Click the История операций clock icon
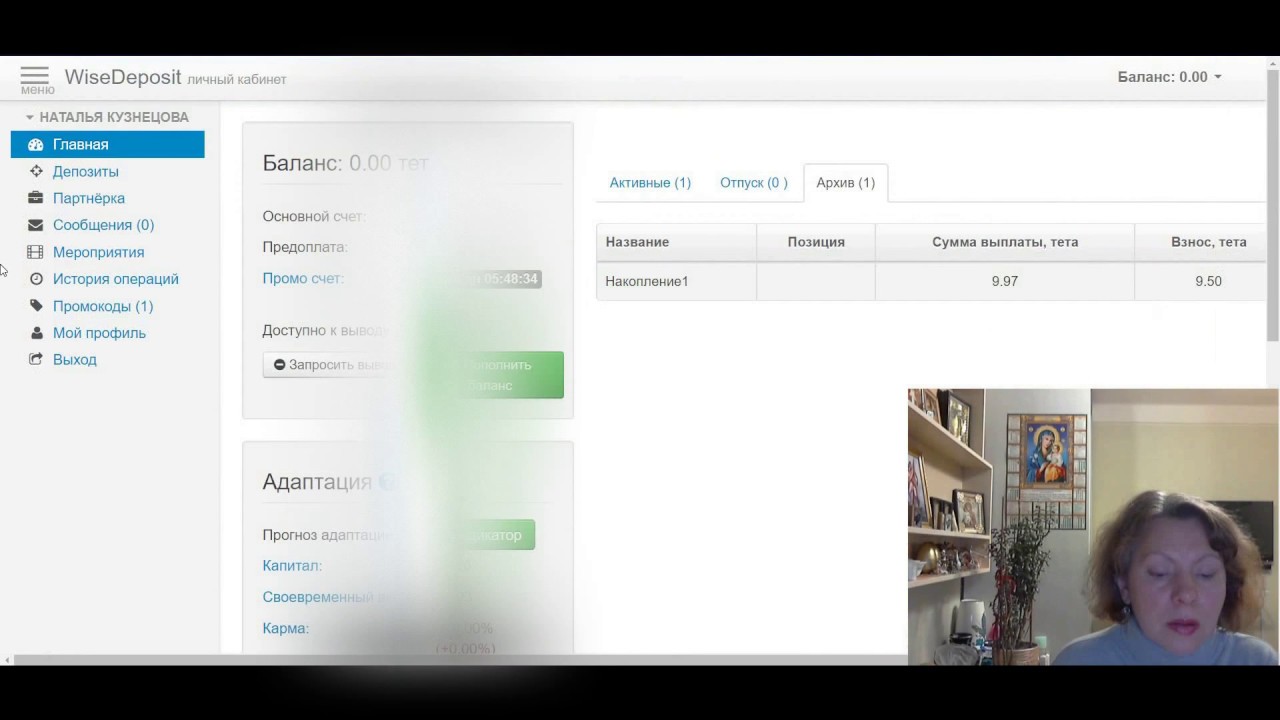 point(36,279)
